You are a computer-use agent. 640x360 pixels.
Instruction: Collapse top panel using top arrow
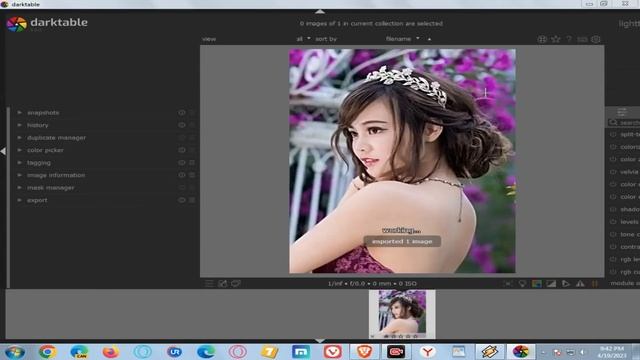coord(320,11)
